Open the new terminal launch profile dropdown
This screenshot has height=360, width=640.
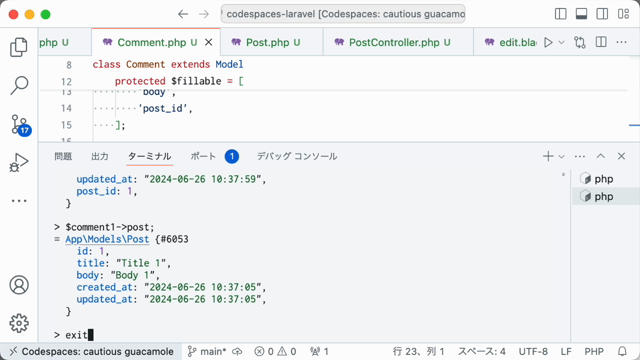point(562,156)
